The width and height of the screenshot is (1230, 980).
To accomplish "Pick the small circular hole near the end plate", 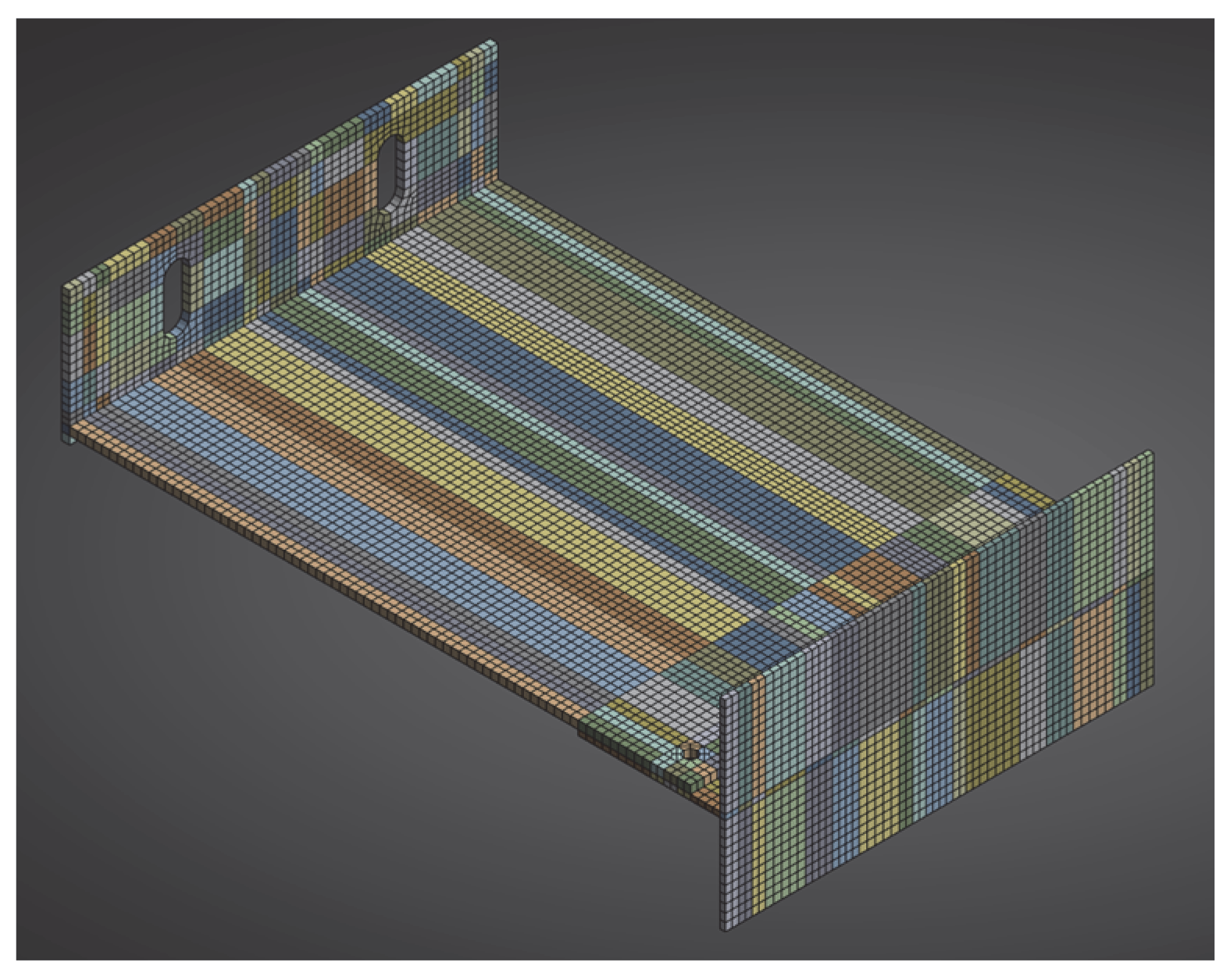I will 690,753.
